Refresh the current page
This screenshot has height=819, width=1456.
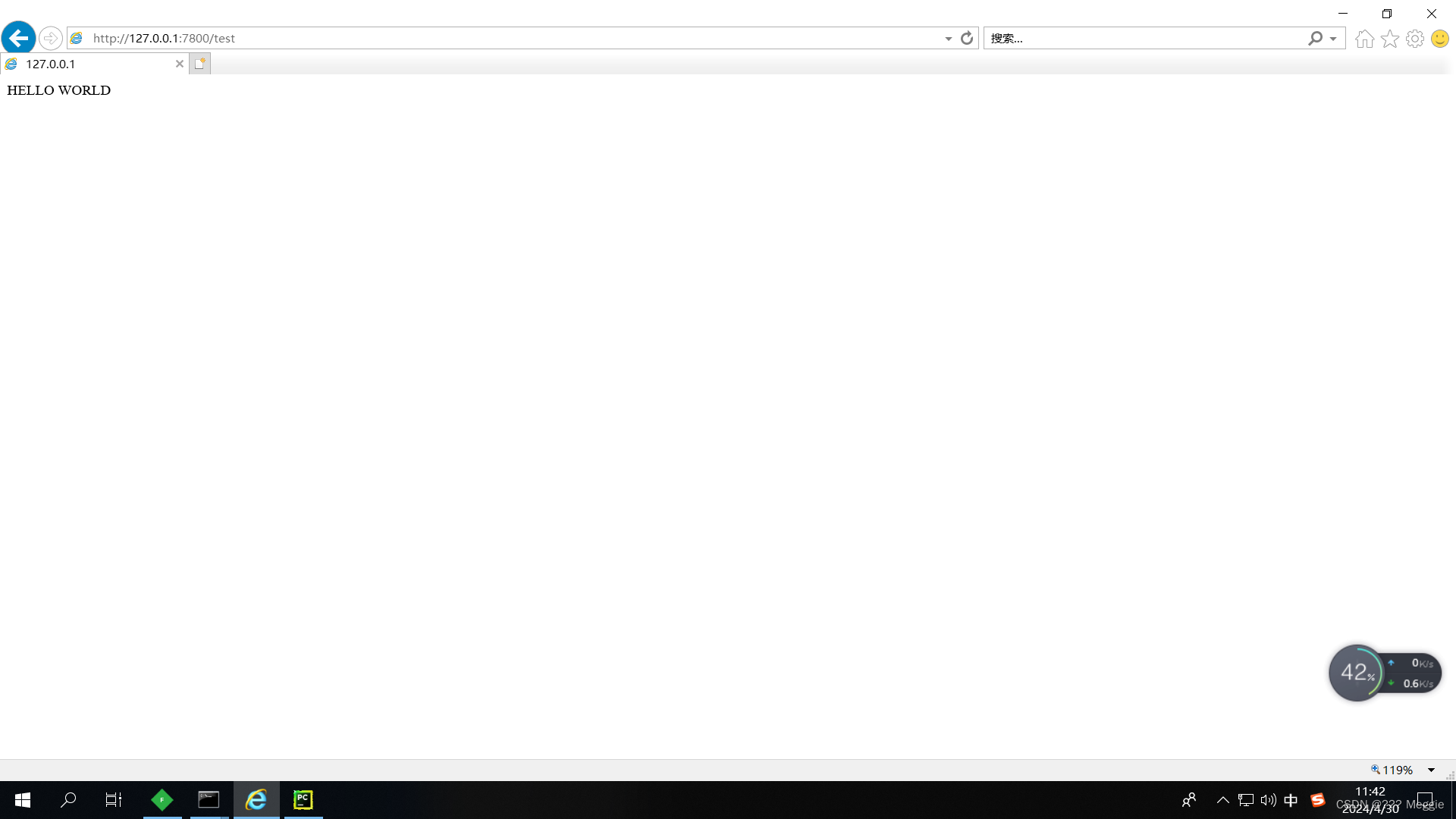tap(966, 38)
